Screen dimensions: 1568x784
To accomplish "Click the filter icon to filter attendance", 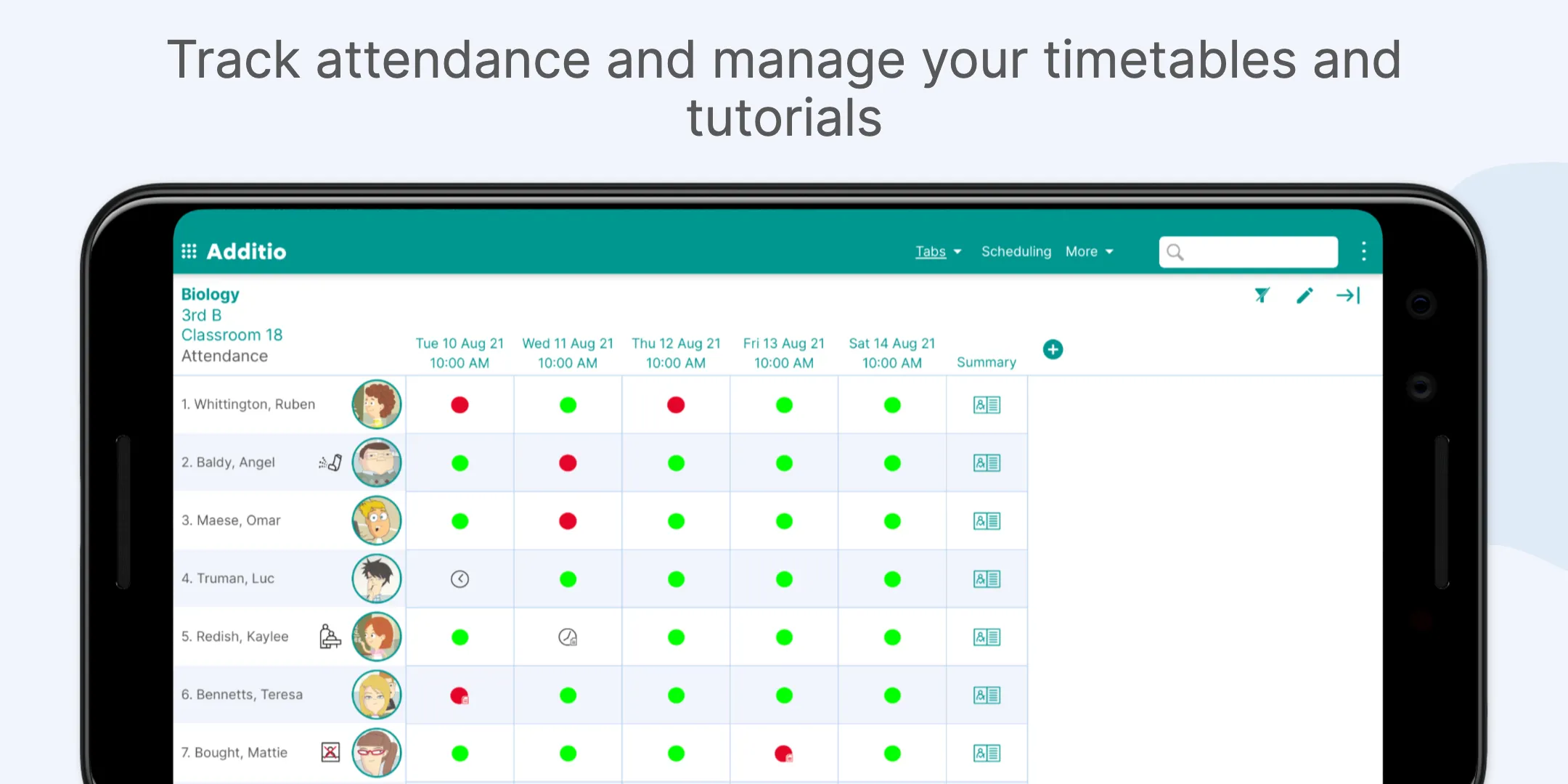I will pyautogui.click(x=1262, y=295).
